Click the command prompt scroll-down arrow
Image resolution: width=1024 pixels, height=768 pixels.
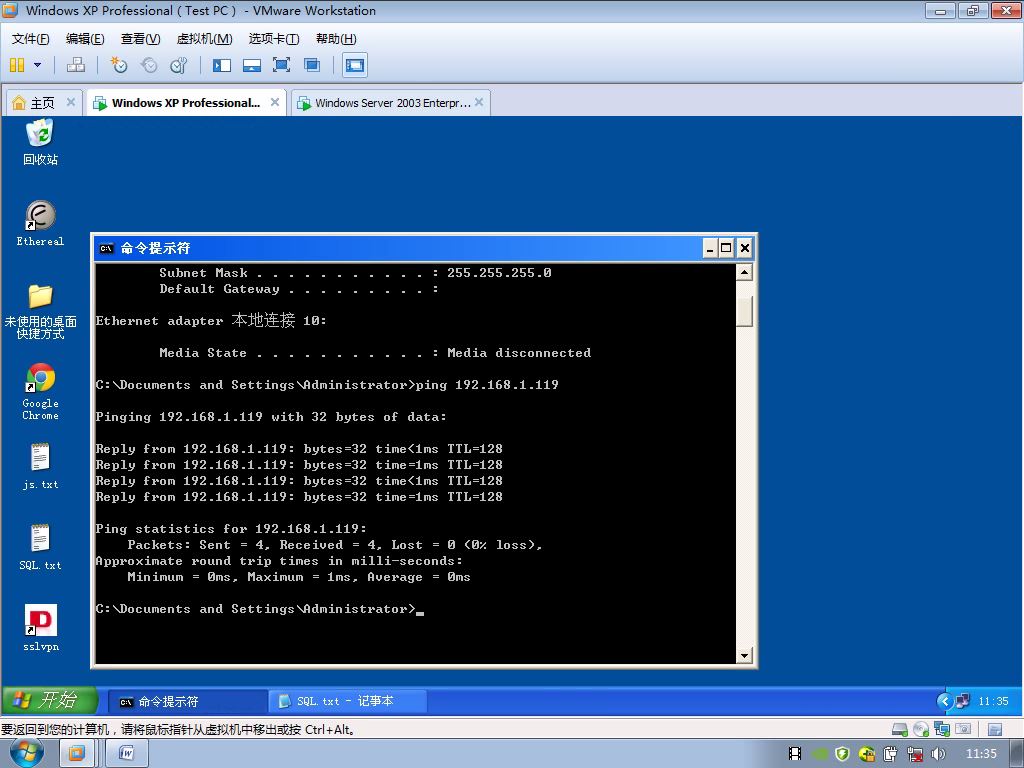tap(744, 655)
